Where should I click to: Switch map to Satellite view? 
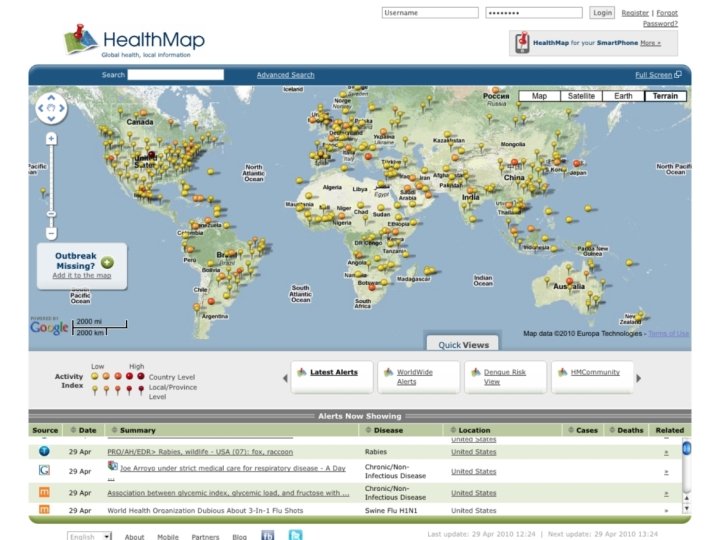tap(581, 96)
